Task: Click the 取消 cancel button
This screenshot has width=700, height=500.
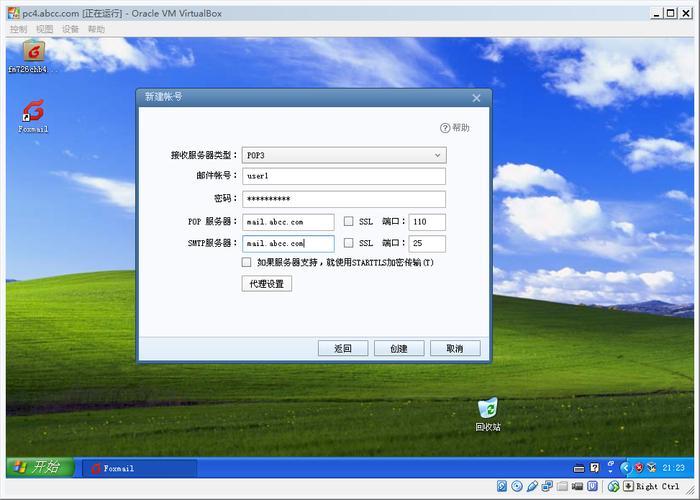Action: point(455,348)
